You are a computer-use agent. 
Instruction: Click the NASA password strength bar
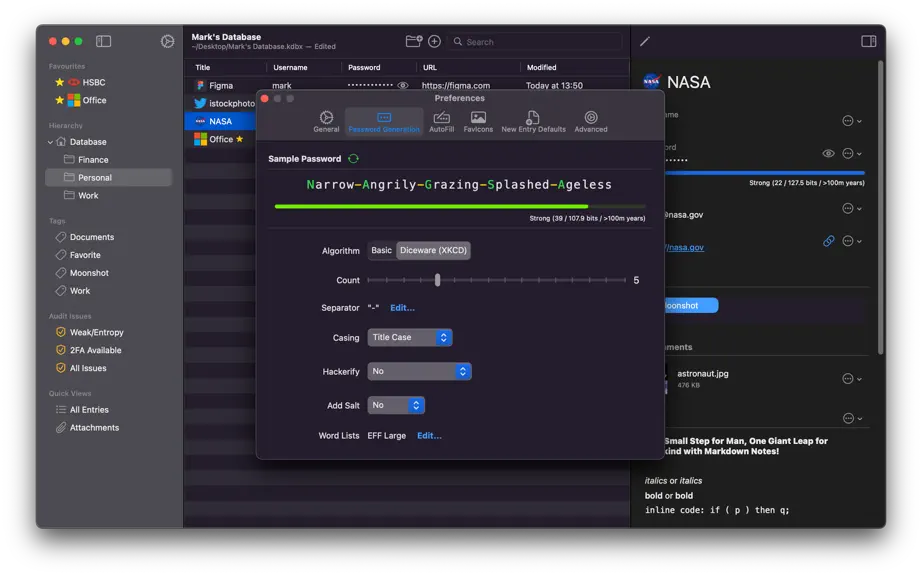point(764,173)
